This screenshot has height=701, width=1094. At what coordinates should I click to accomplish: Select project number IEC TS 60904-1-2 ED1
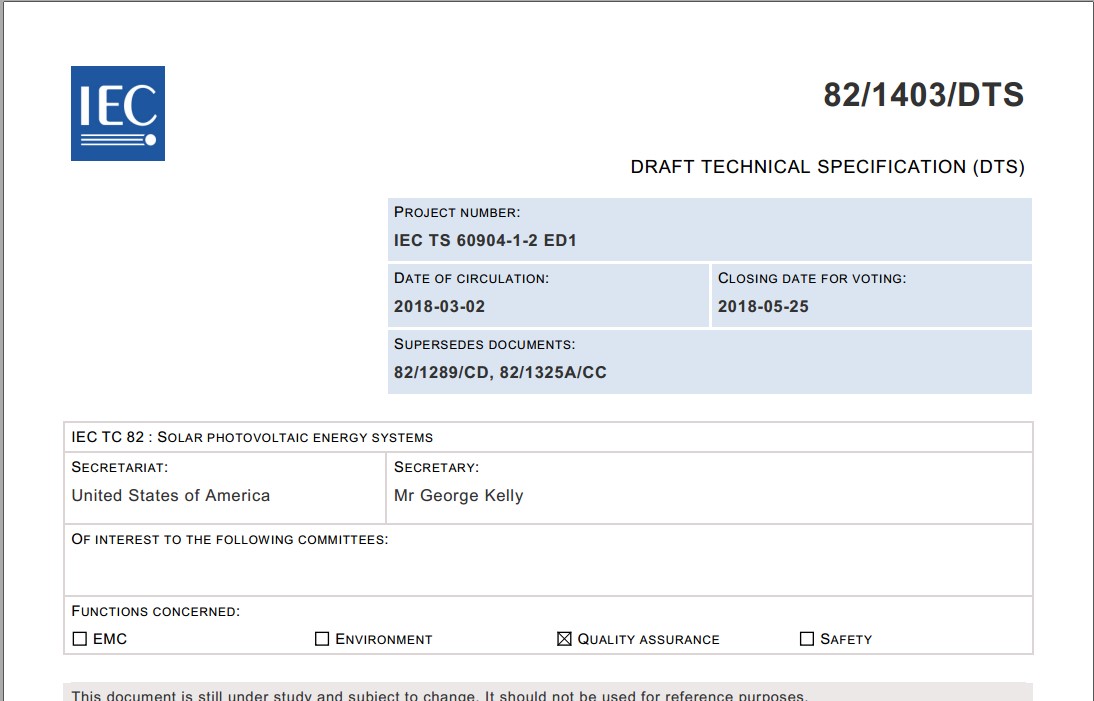click(485, 241)
